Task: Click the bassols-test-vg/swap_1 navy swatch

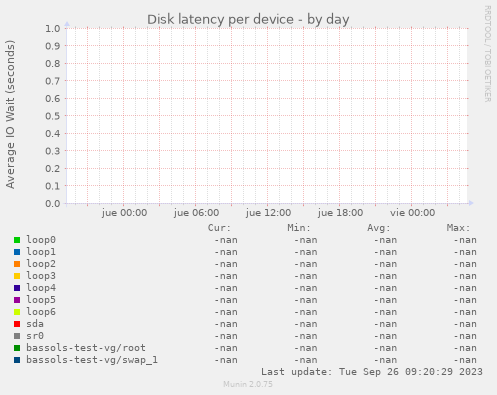Action: pyautogui.click(x=17, y=360)
